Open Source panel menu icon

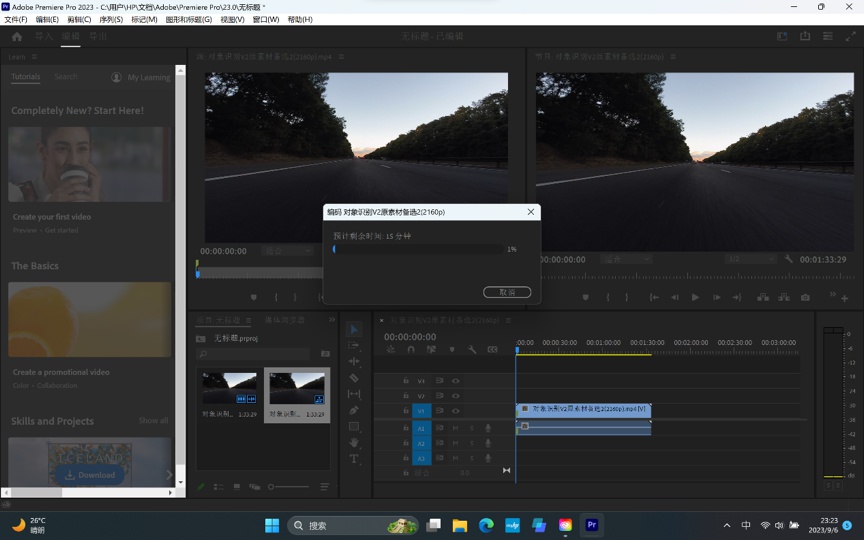pos(341,57)
